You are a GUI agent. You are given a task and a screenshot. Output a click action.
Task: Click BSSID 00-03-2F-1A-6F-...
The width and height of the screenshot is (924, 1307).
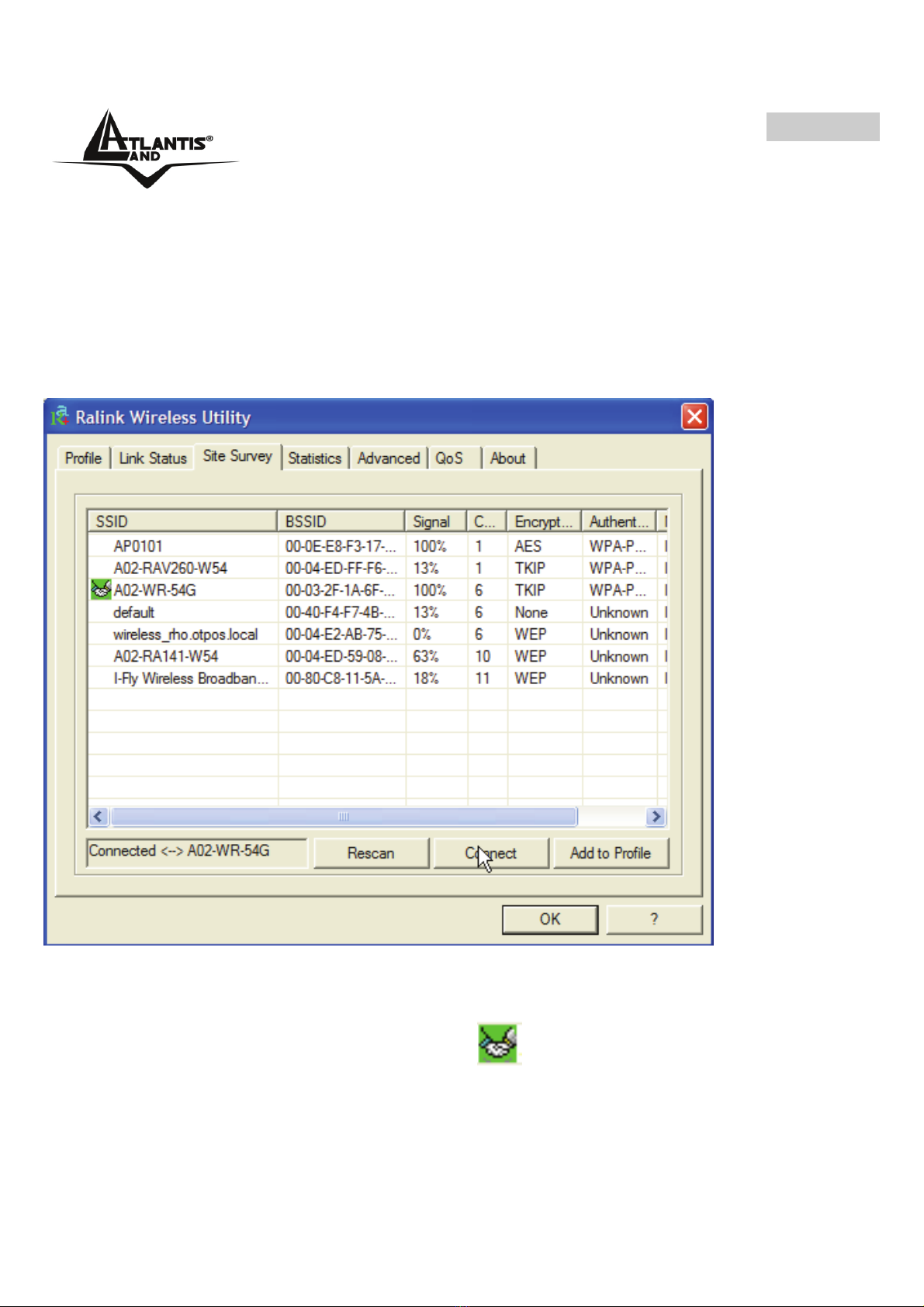click(x=341, y=590)
